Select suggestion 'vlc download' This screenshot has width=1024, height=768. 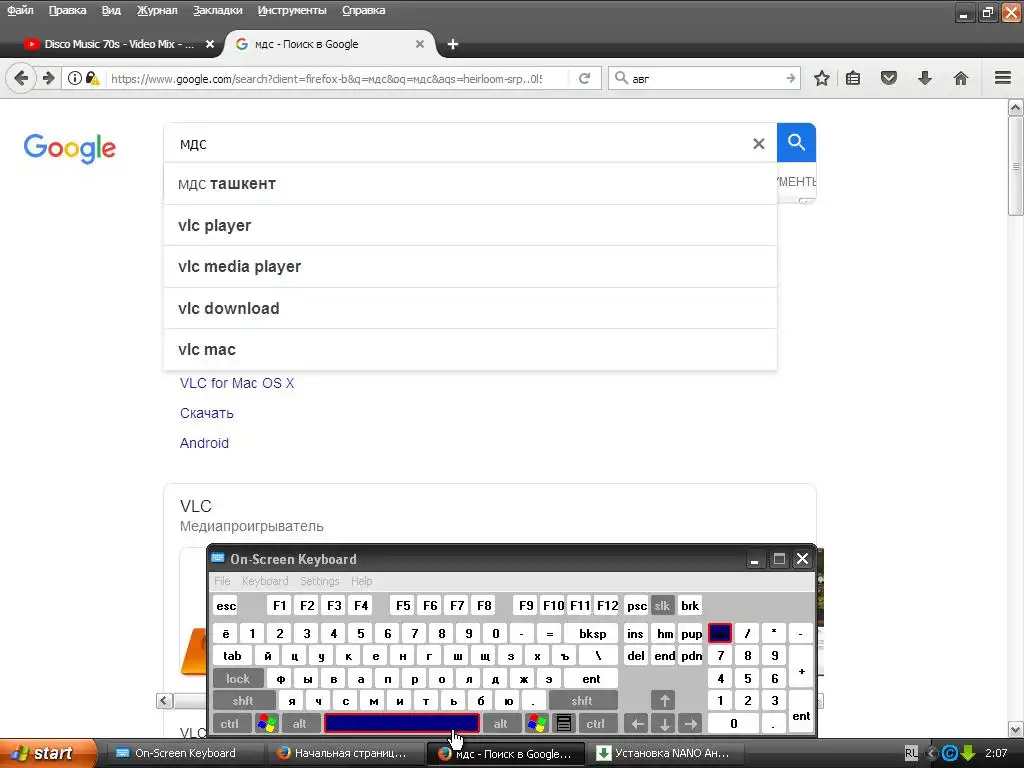point(470,308)
